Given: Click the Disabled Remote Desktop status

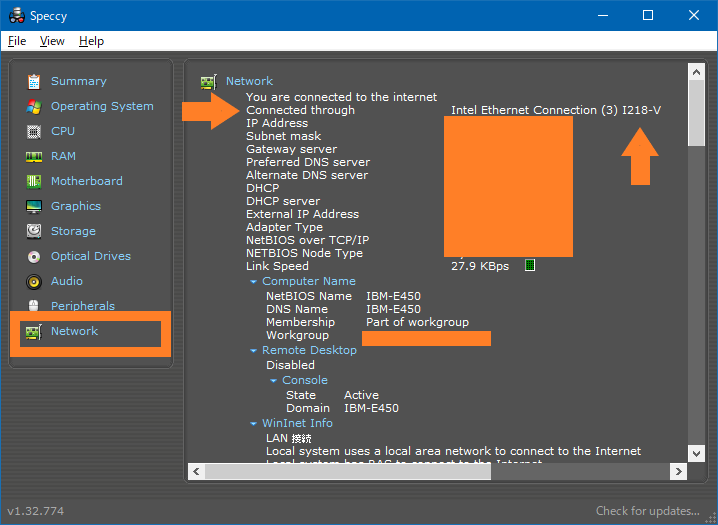Looking at the screenshot, I should (x=290, y=365).
